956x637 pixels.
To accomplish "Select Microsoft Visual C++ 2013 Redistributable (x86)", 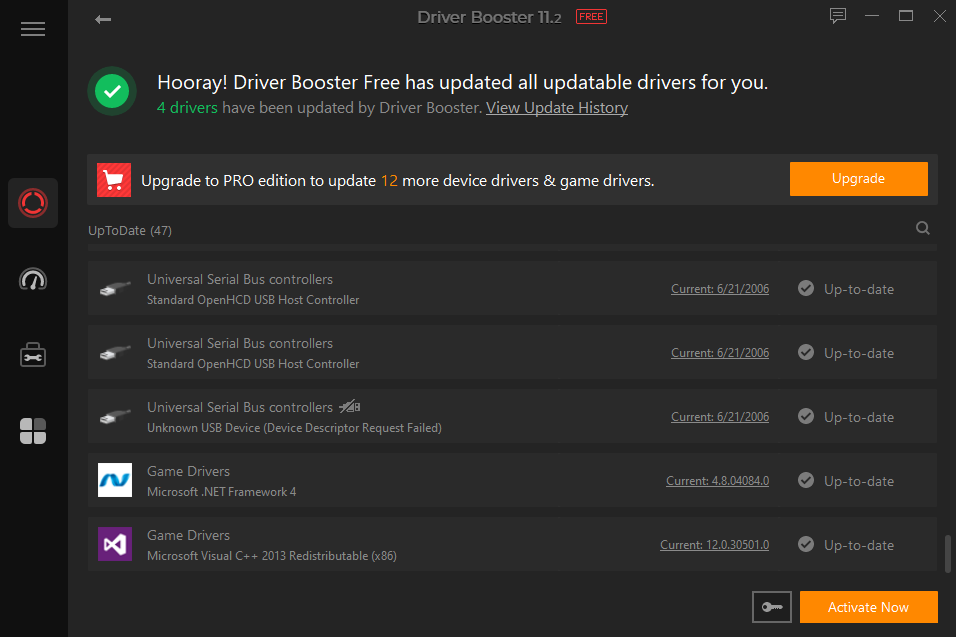I will (x=272, y=556).
